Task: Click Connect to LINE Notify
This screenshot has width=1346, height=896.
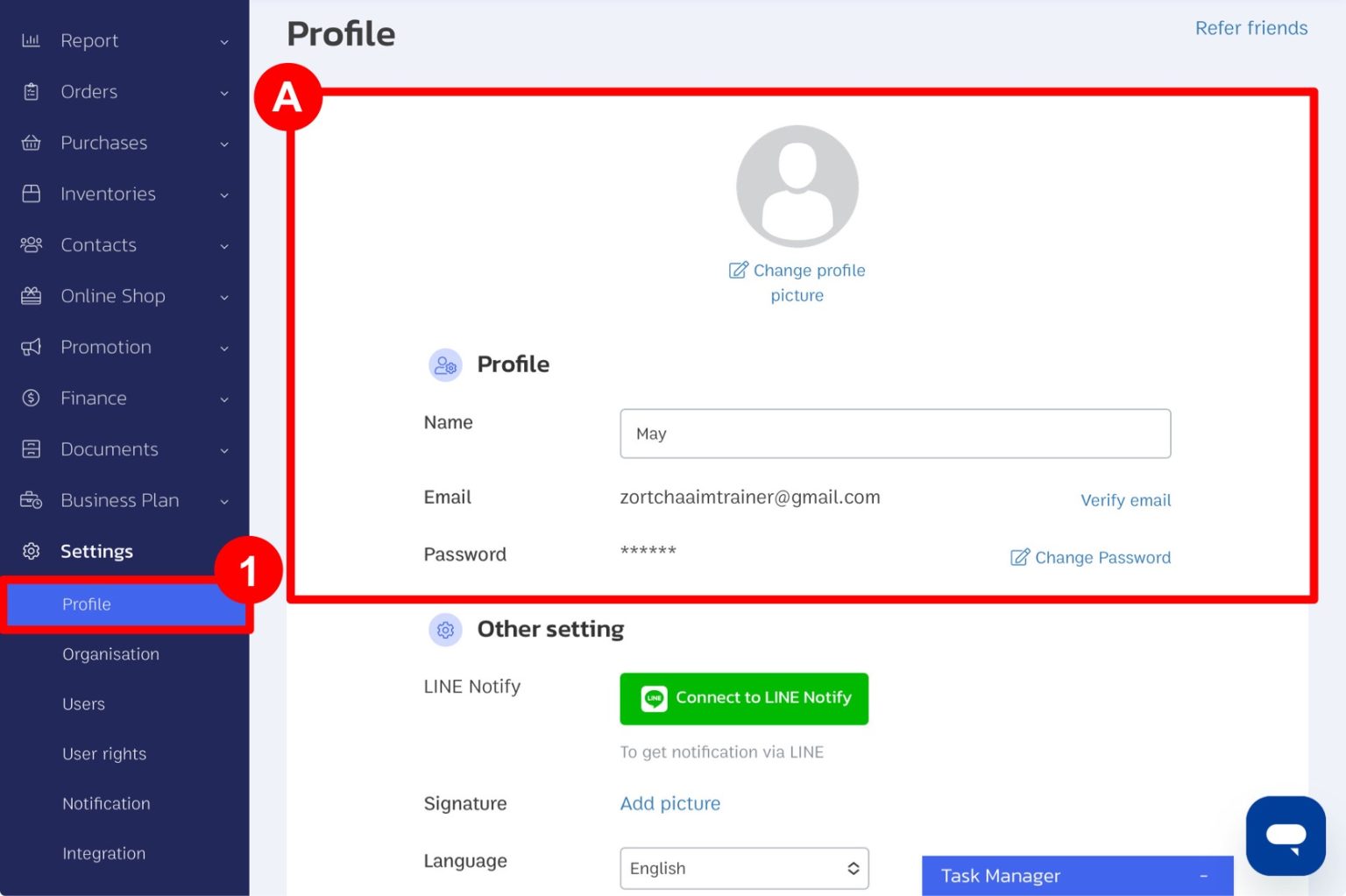Action: point(743,698)
